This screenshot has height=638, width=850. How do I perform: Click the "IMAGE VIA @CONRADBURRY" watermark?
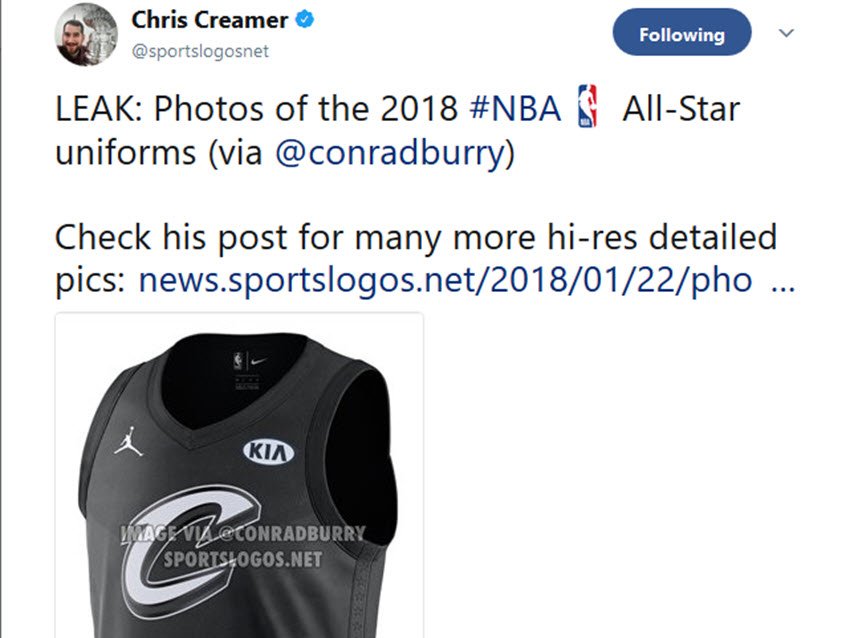point(243,534)
